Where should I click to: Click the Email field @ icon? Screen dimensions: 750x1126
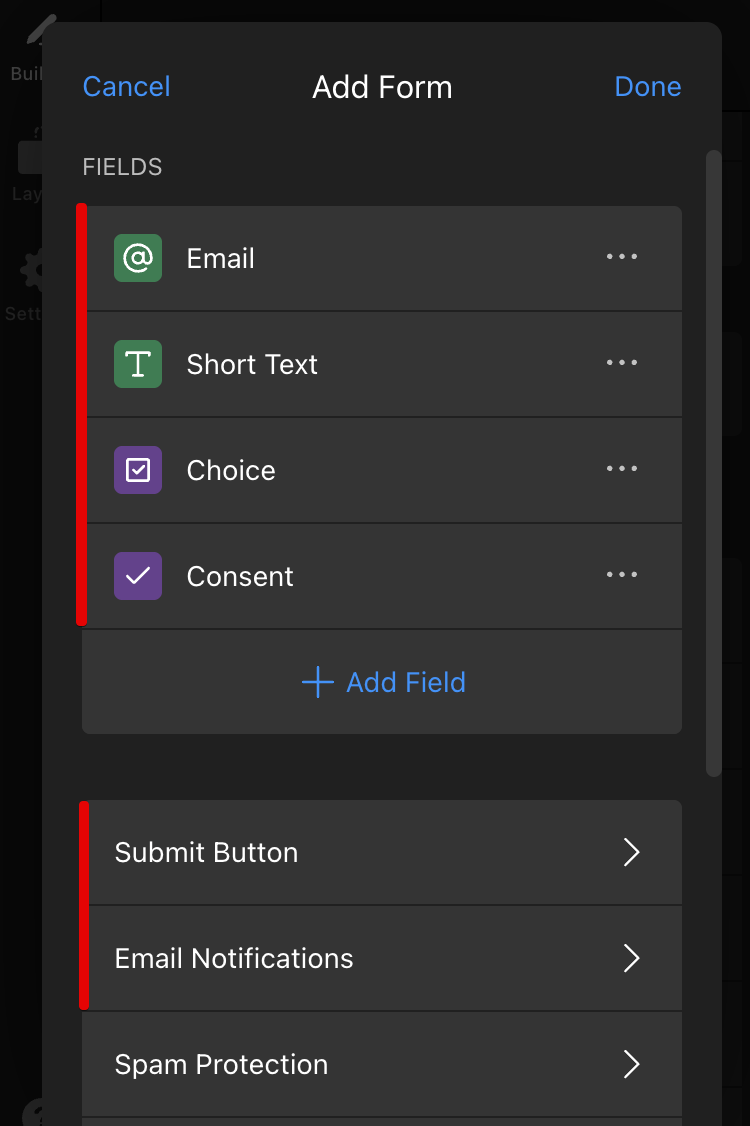coord(138,258)
